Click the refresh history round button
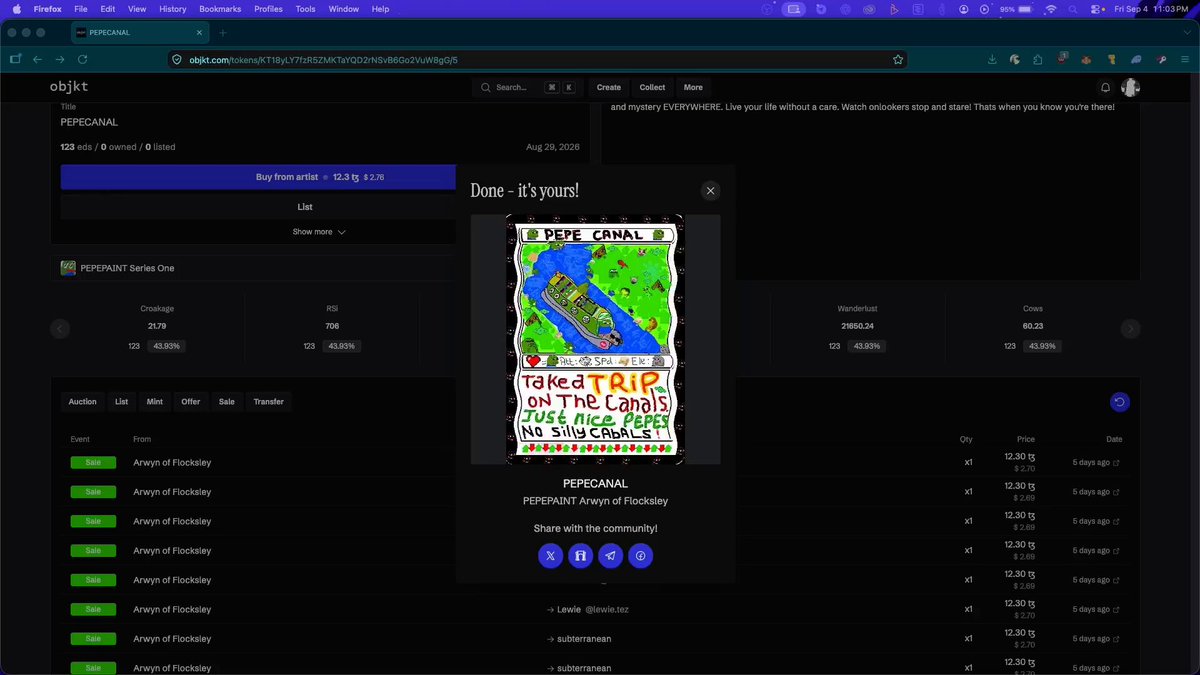Screen dimensions: 1200x675 coord(1120,402)
